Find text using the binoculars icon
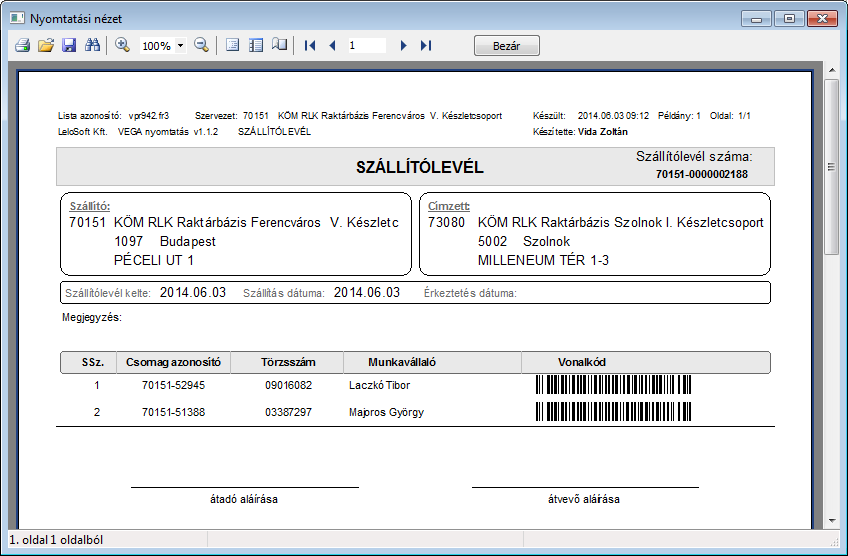 [x=92, y=45]
